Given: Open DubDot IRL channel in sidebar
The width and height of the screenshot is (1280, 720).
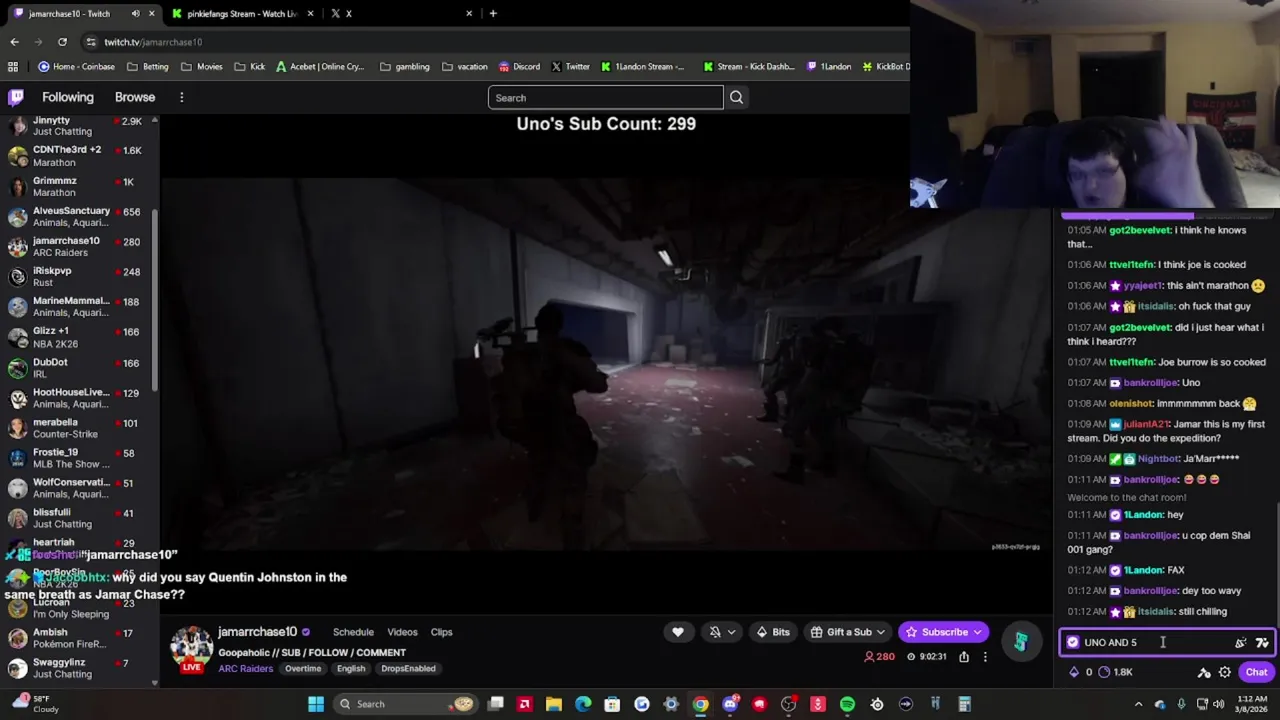Looking at the screenshot, I should tap(78, 367).
